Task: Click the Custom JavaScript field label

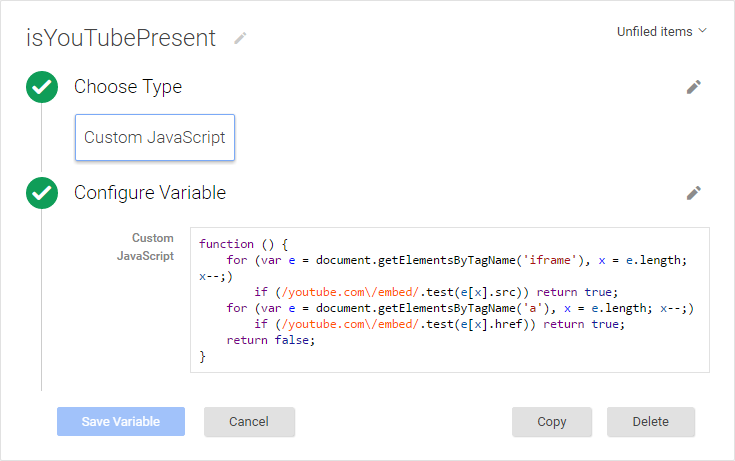Action: pyautogui.click(x=152, y=247)
